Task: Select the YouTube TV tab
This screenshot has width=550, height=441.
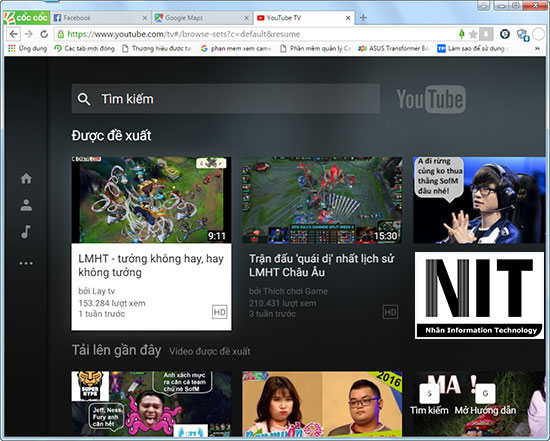Action: click(x=303, y=18)
